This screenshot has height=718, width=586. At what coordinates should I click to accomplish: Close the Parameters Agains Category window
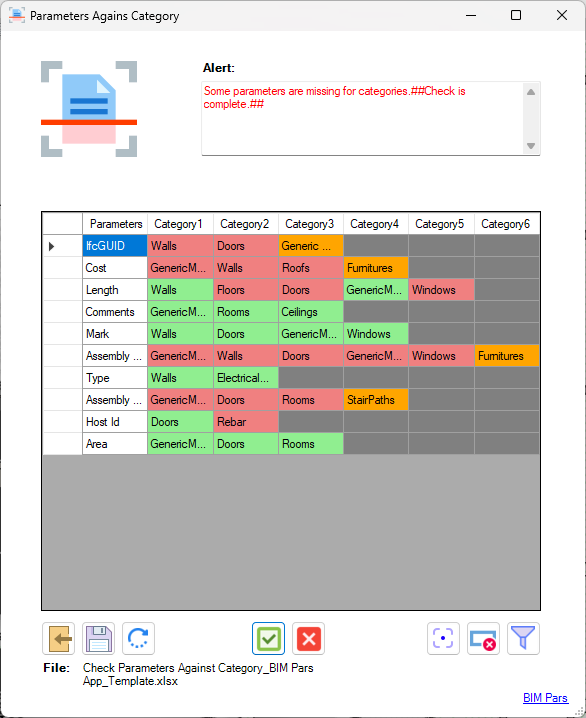562,15
